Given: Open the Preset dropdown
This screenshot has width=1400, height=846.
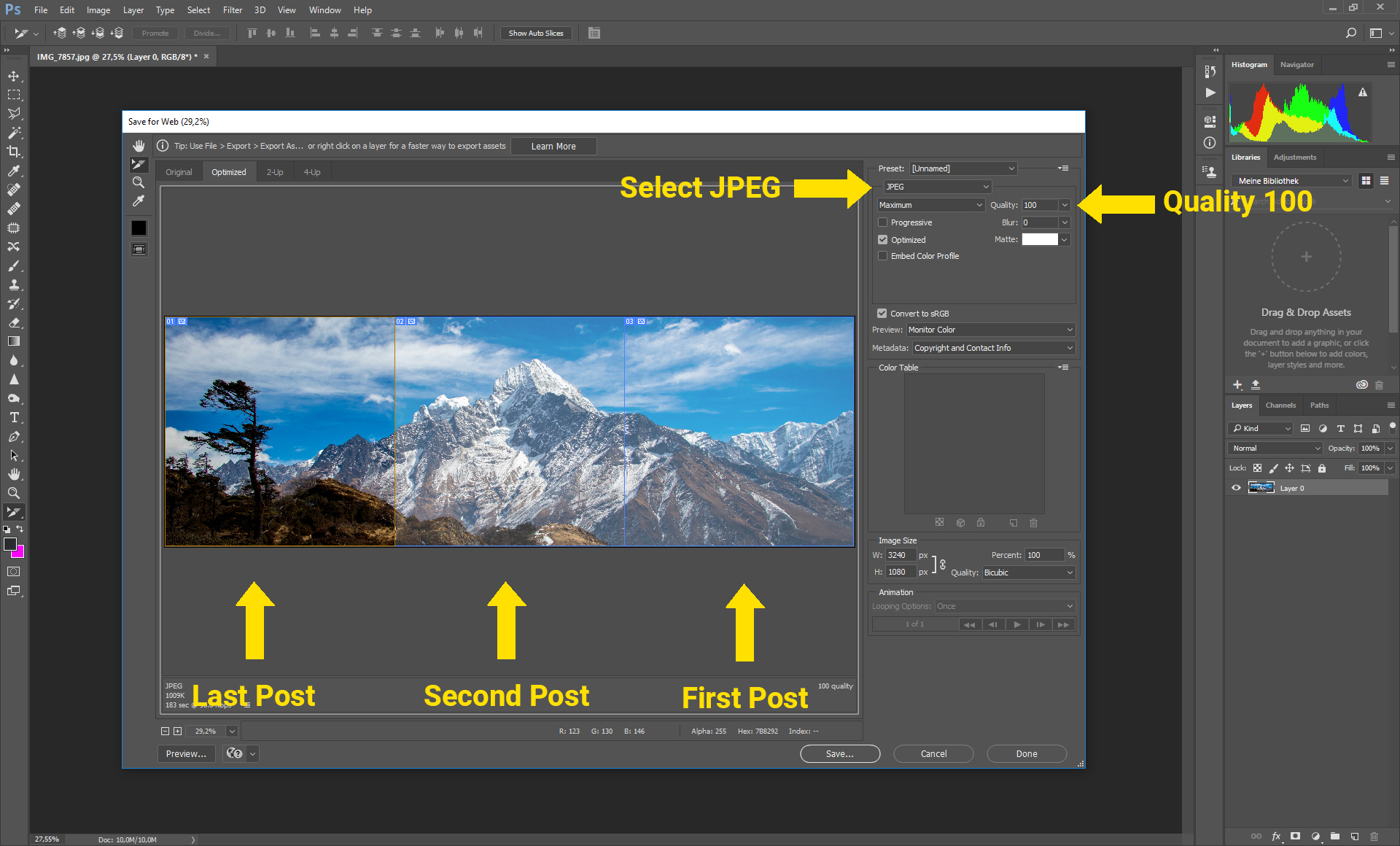Looking at the screenshot, I should click(963, 168).
